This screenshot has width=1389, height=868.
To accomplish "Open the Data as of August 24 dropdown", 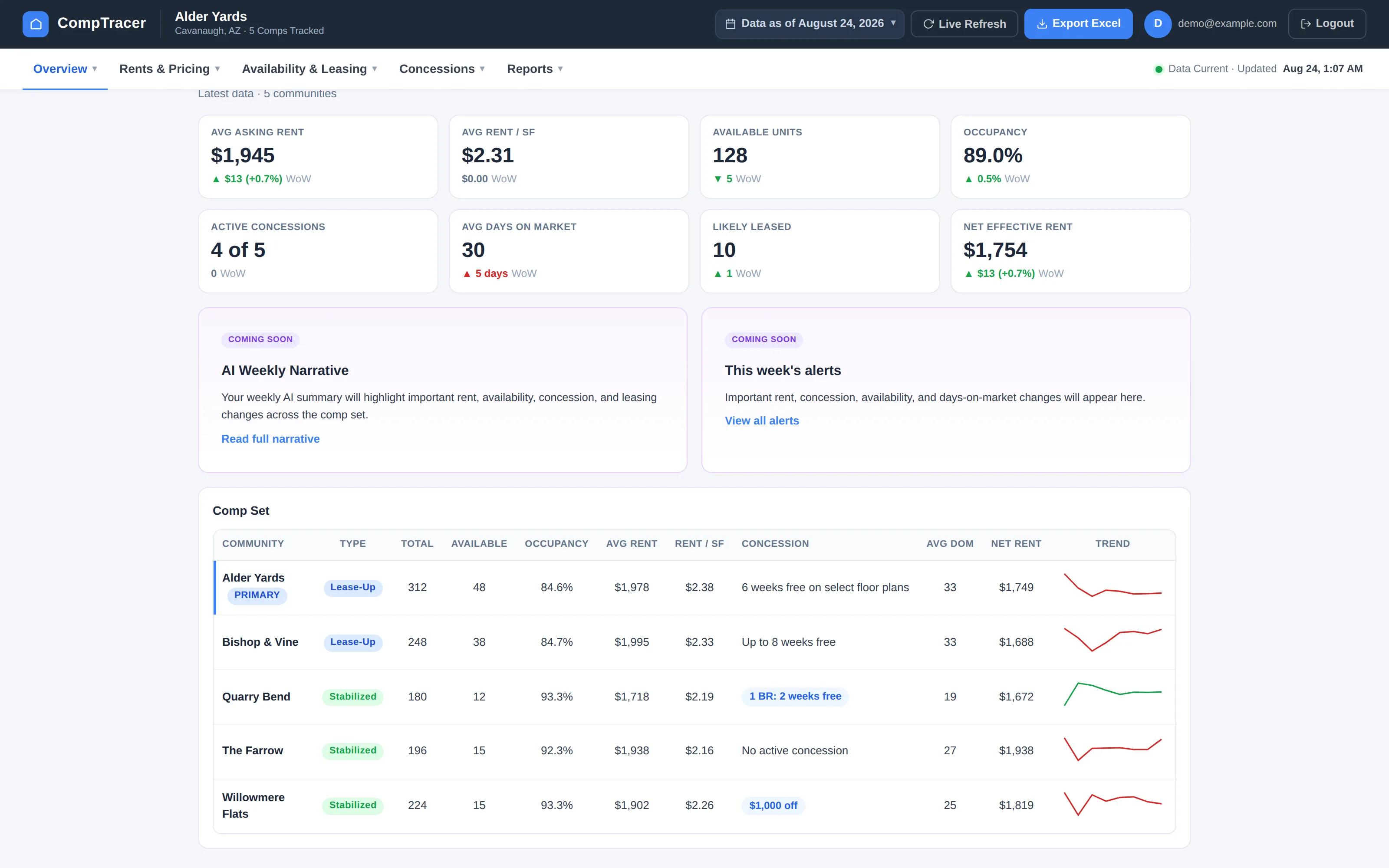I will pos(809,23).
